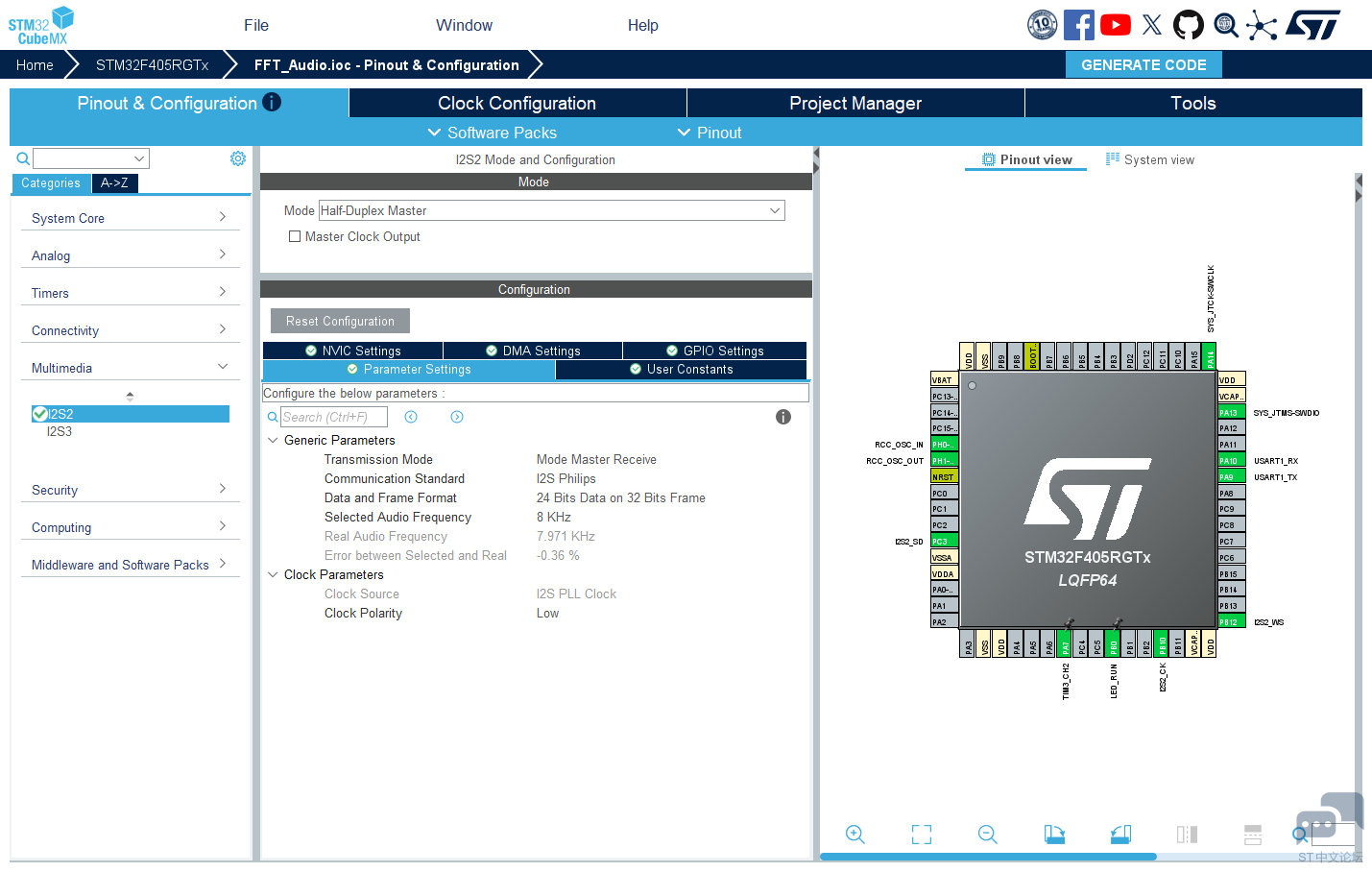Zoom in on the pinout view
The width and height of the screenshot is (1372, 872).
(x=855, y=835)
